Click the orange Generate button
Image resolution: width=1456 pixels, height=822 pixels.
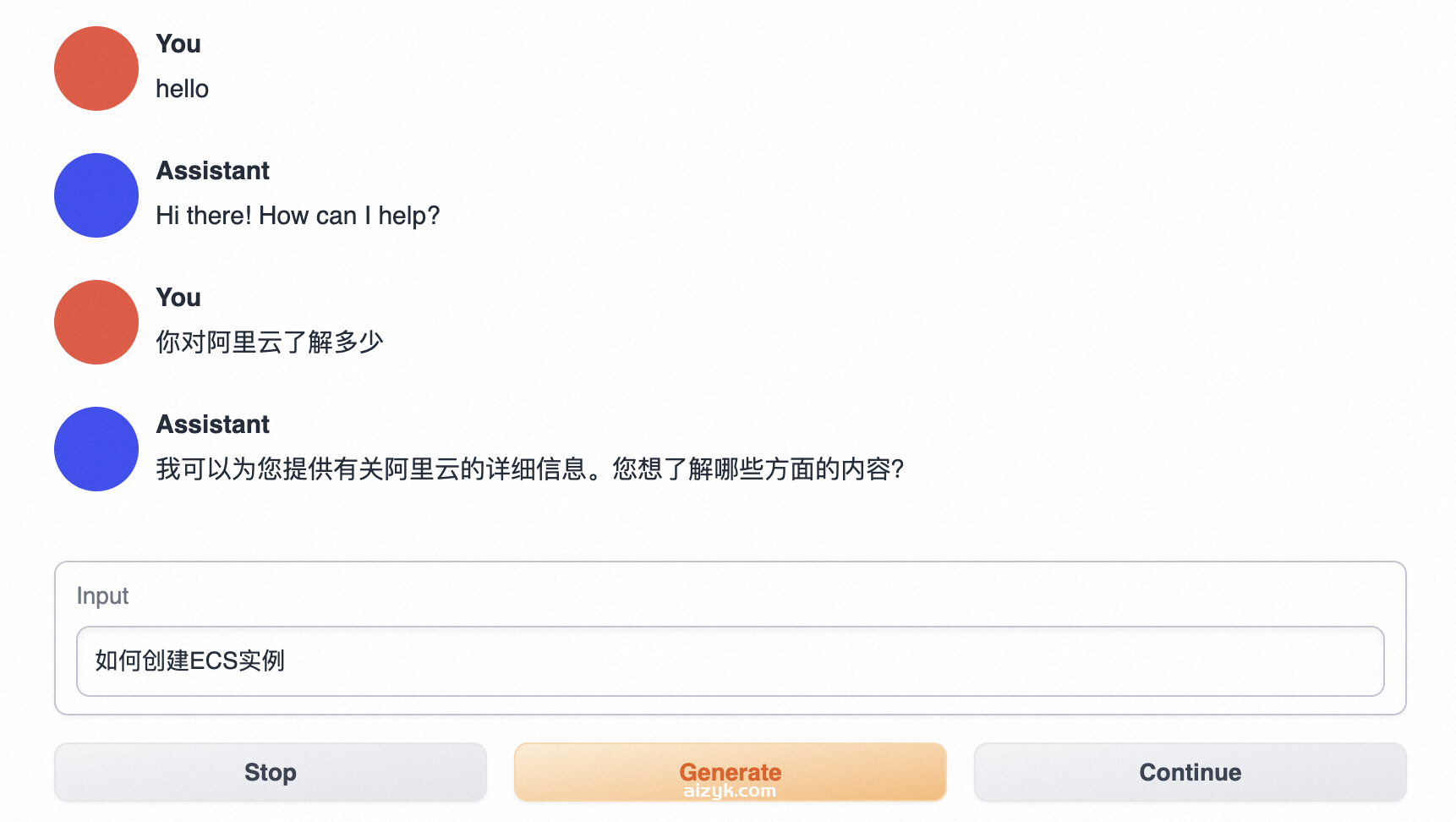pyautogui.click(x=730, y=771)
